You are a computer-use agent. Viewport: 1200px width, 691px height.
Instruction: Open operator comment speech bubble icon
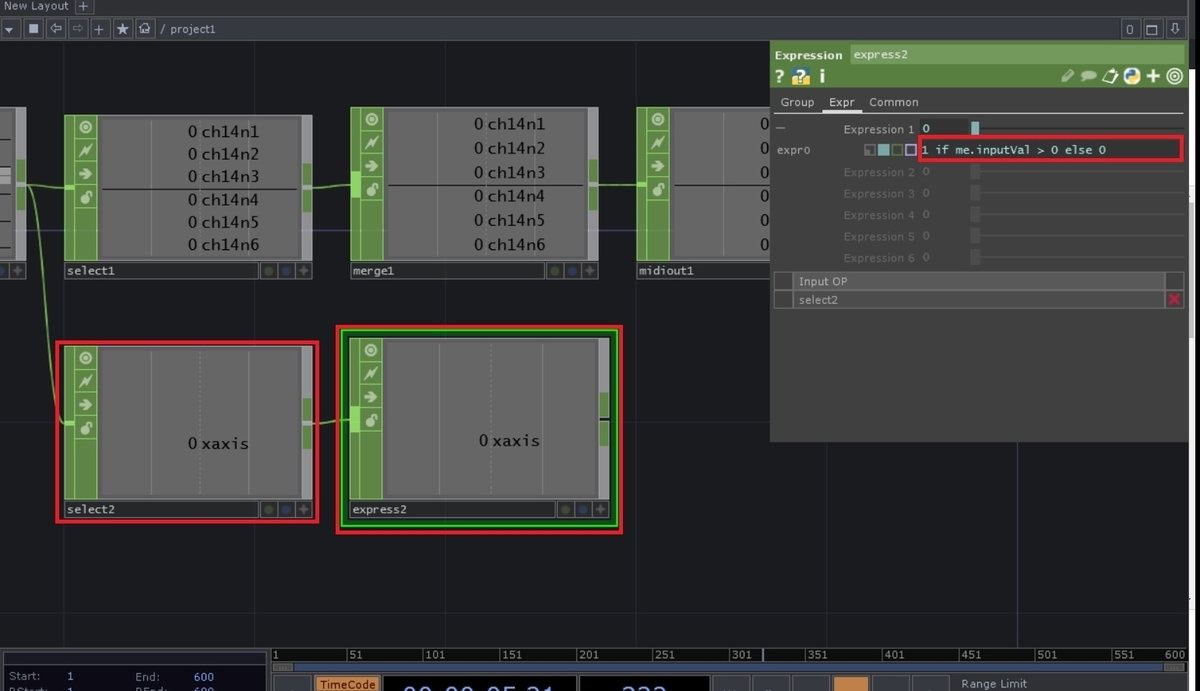1089,76
